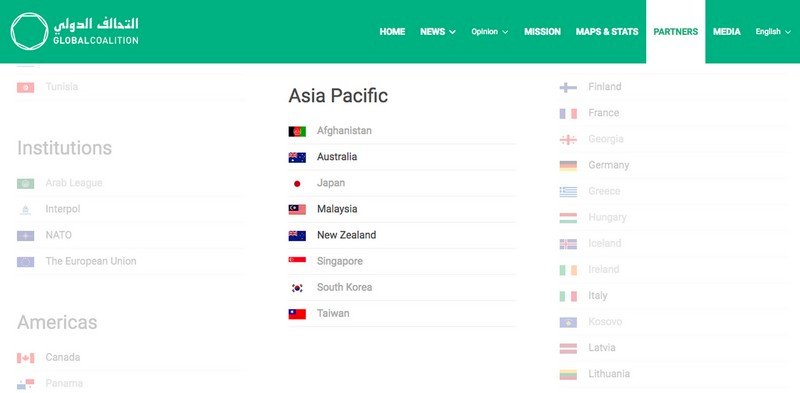Image resolution: width=800 pixels, height=393 pixels.
Task: Open the Italy partner link
Action: tap(598, 296)
